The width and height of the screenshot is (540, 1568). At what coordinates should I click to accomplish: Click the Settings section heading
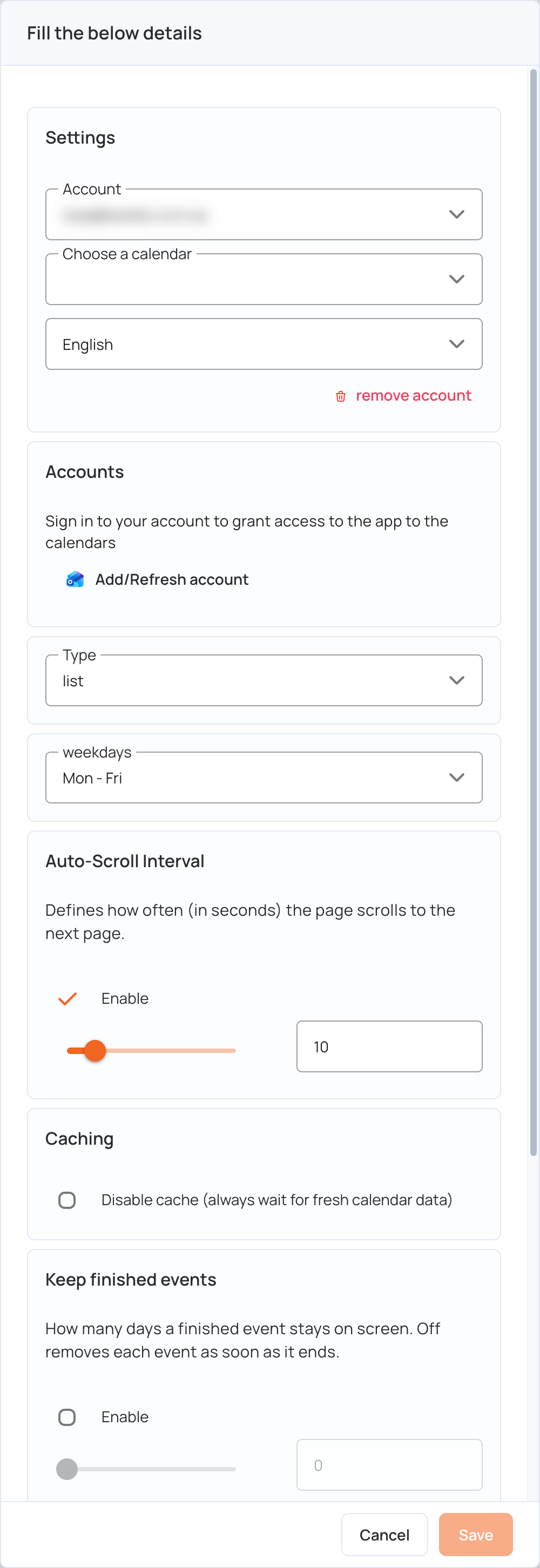pyautogui.click(x=80, y=138)
